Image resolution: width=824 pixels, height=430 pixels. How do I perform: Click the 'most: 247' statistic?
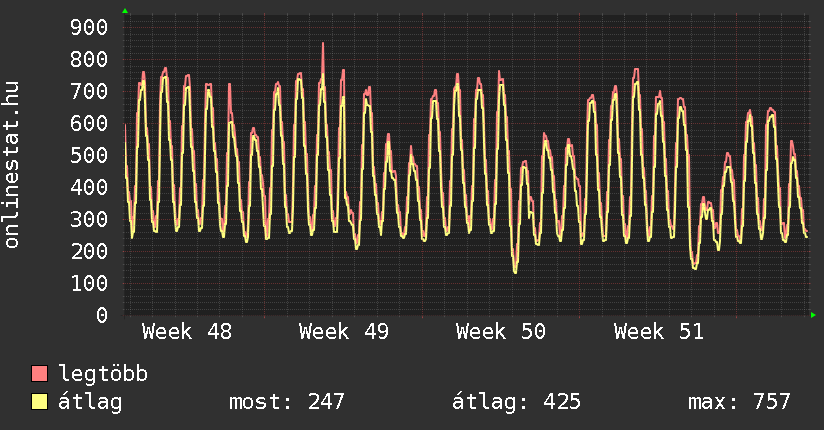tap(287, 402)
